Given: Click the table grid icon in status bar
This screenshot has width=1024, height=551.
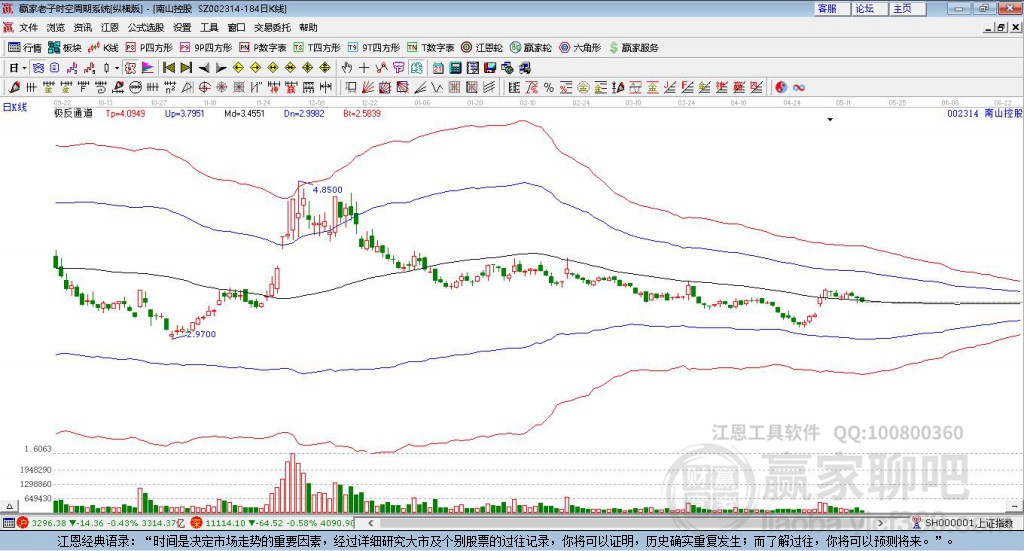Looking at the screenshot, I should (8, 523).
